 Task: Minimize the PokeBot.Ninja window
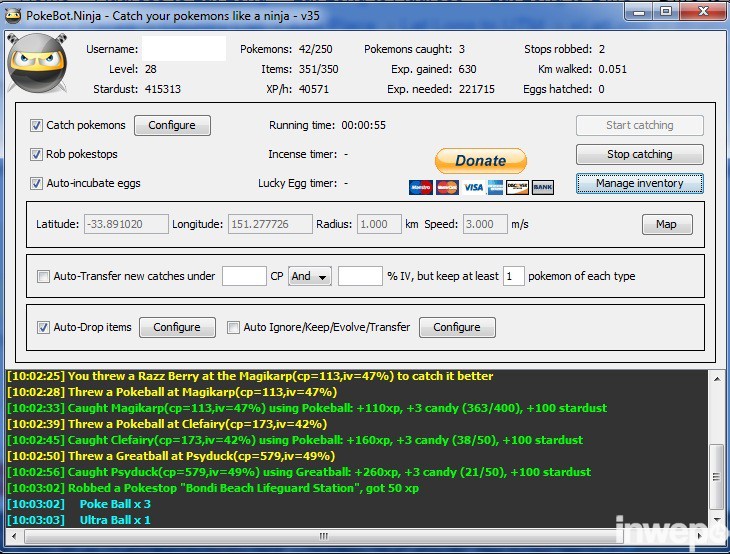[x=639, y=12]
